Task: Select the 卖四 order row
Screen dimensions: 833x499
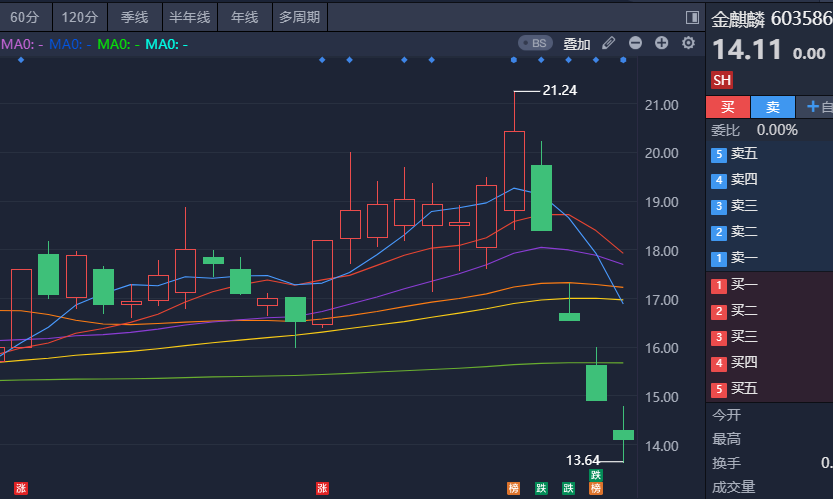Action: (x=769, y=180)
